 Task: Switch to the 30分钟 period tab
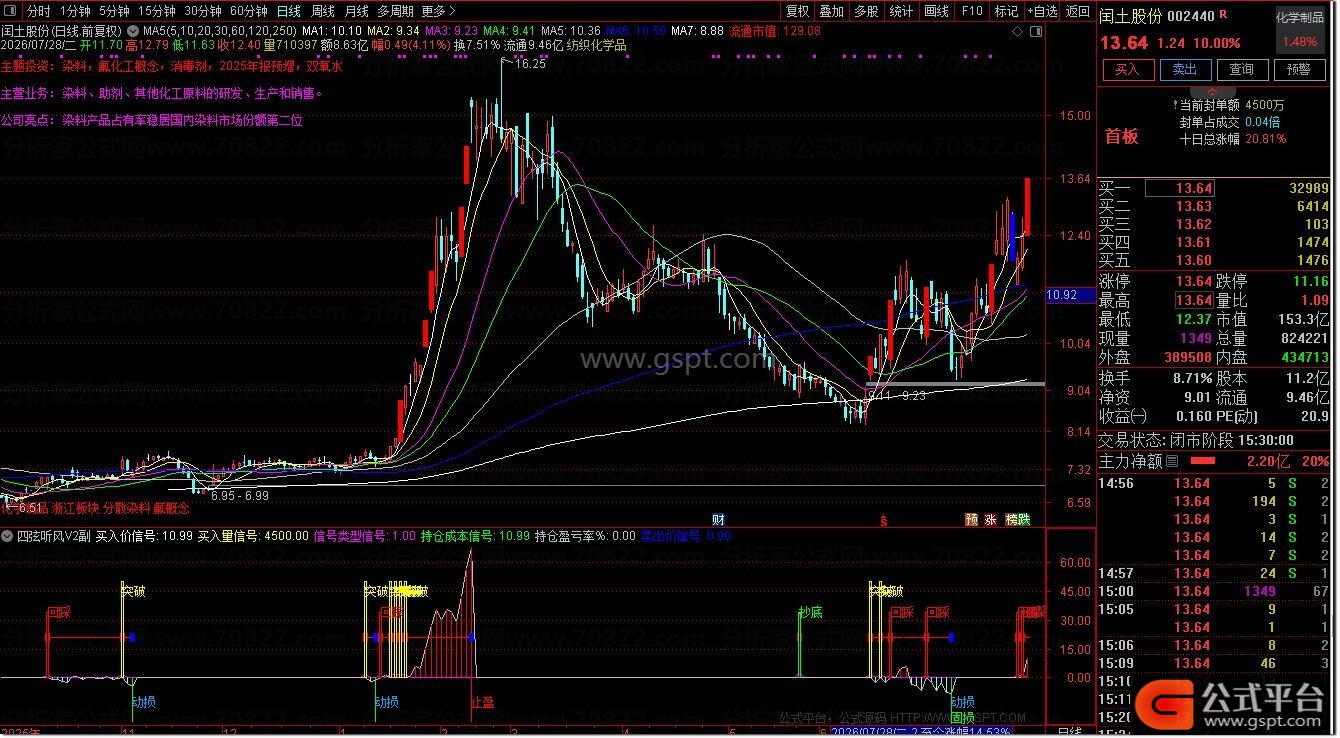pos(203,11)
